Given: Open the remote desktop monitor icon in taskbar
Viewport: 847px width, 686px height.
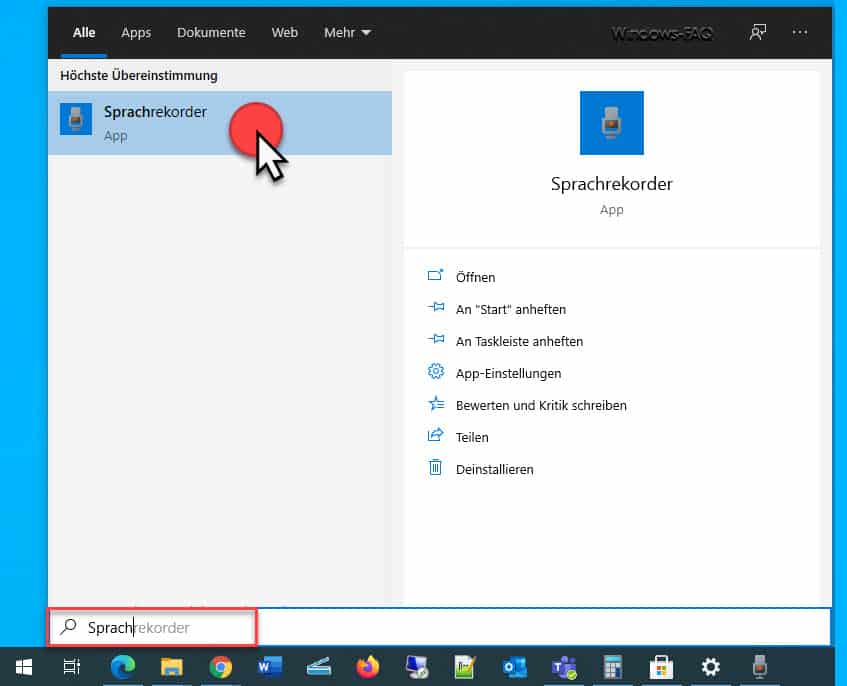Looking at the screenshot, I should tap(416, 667).
